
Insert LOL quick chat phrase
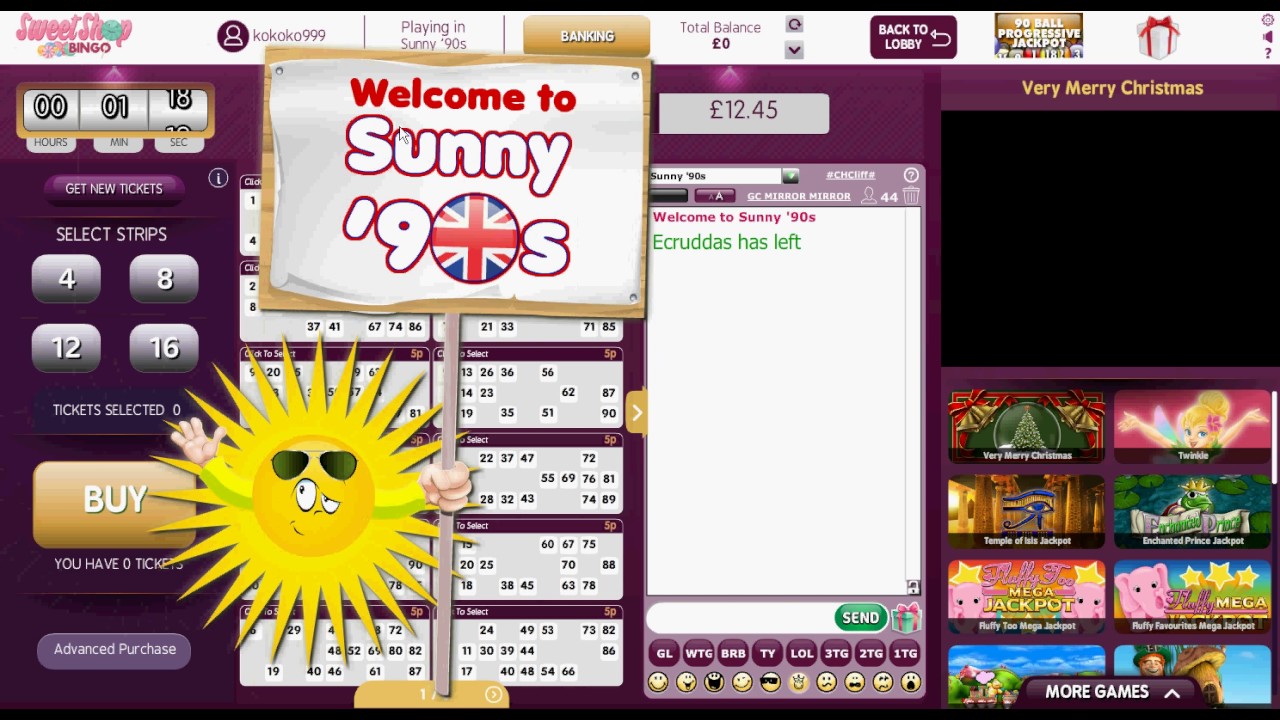802,653
